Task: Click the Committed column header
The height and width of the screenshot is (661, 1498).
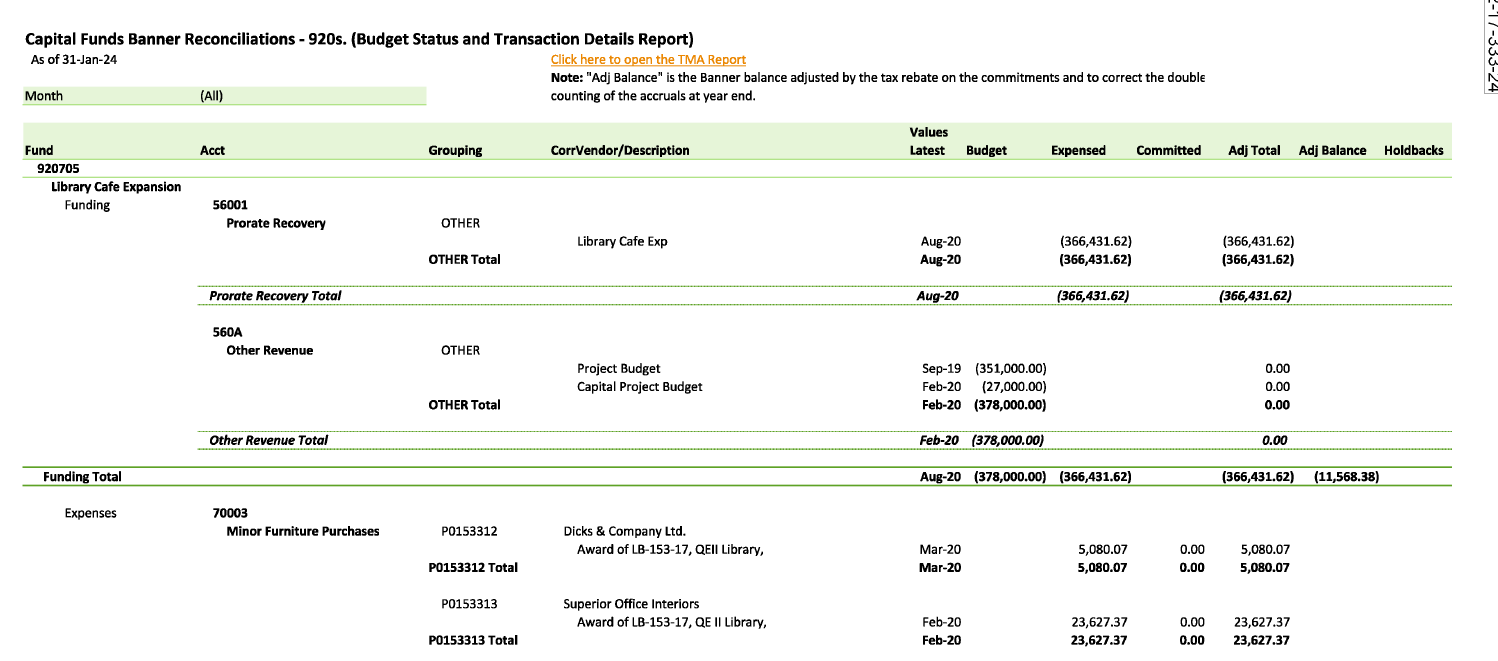Action: tap(1168, 151)
